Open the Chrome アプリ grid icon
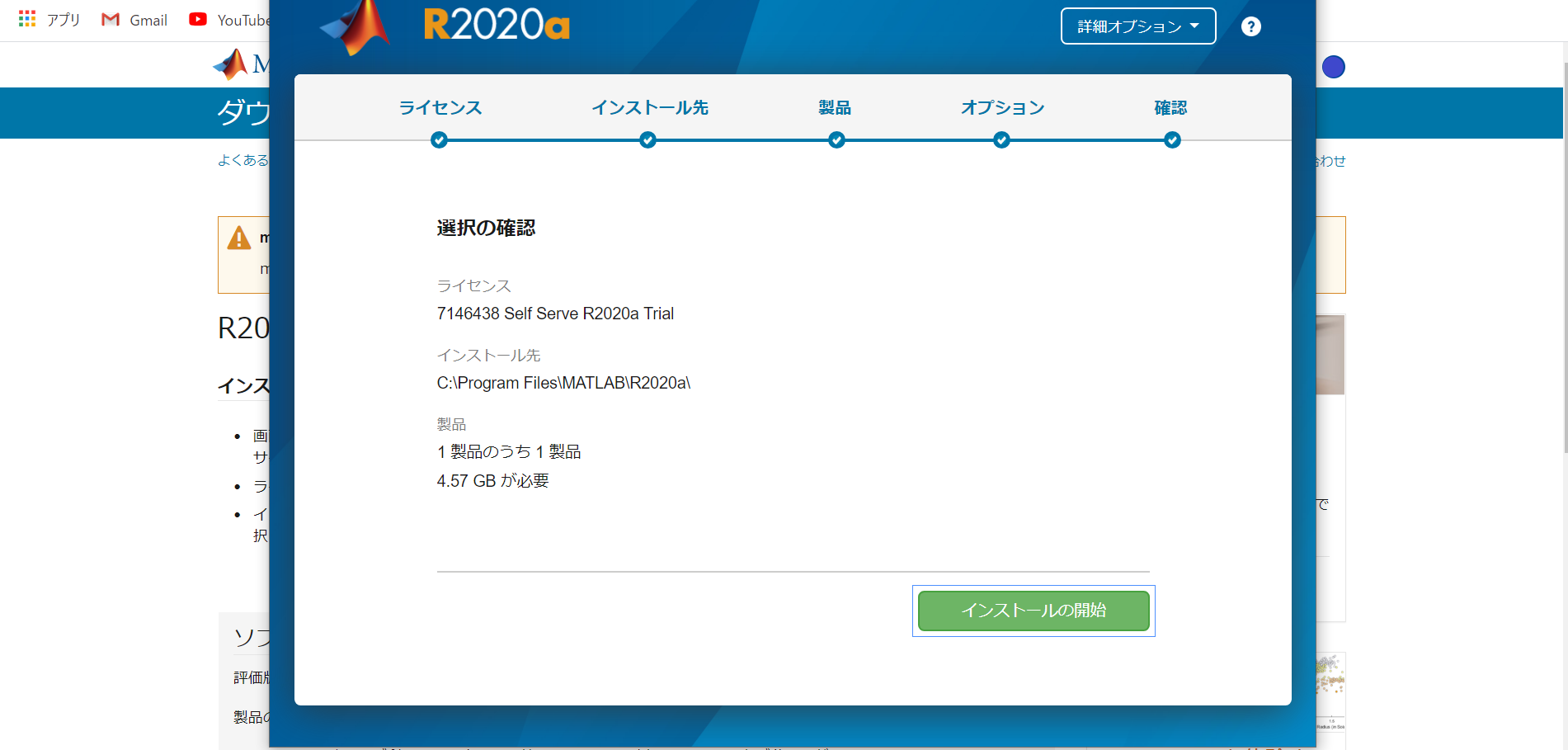1568x750 pixels. (x=27, y=19)
